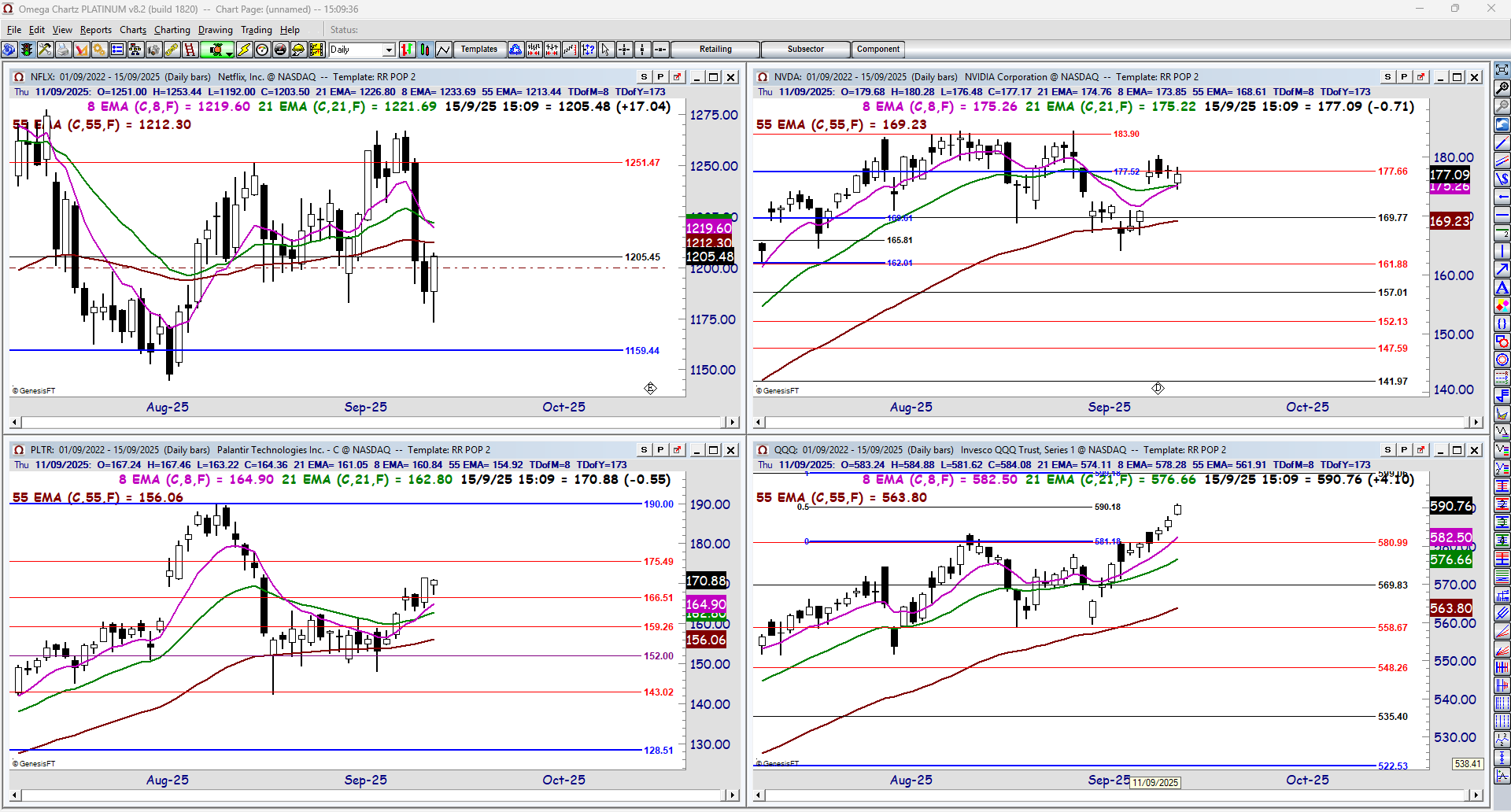Open the Trading menu
The image size is (1511, 812).
click(257, 30)
